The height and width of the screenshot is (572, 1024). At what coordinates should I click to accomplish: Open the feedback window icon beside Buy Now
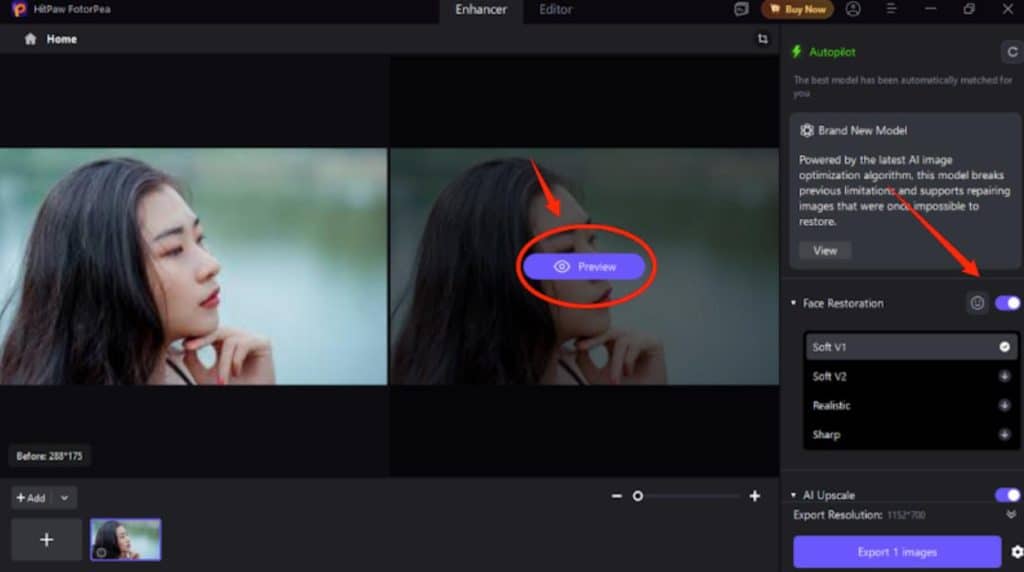(741, 9)
